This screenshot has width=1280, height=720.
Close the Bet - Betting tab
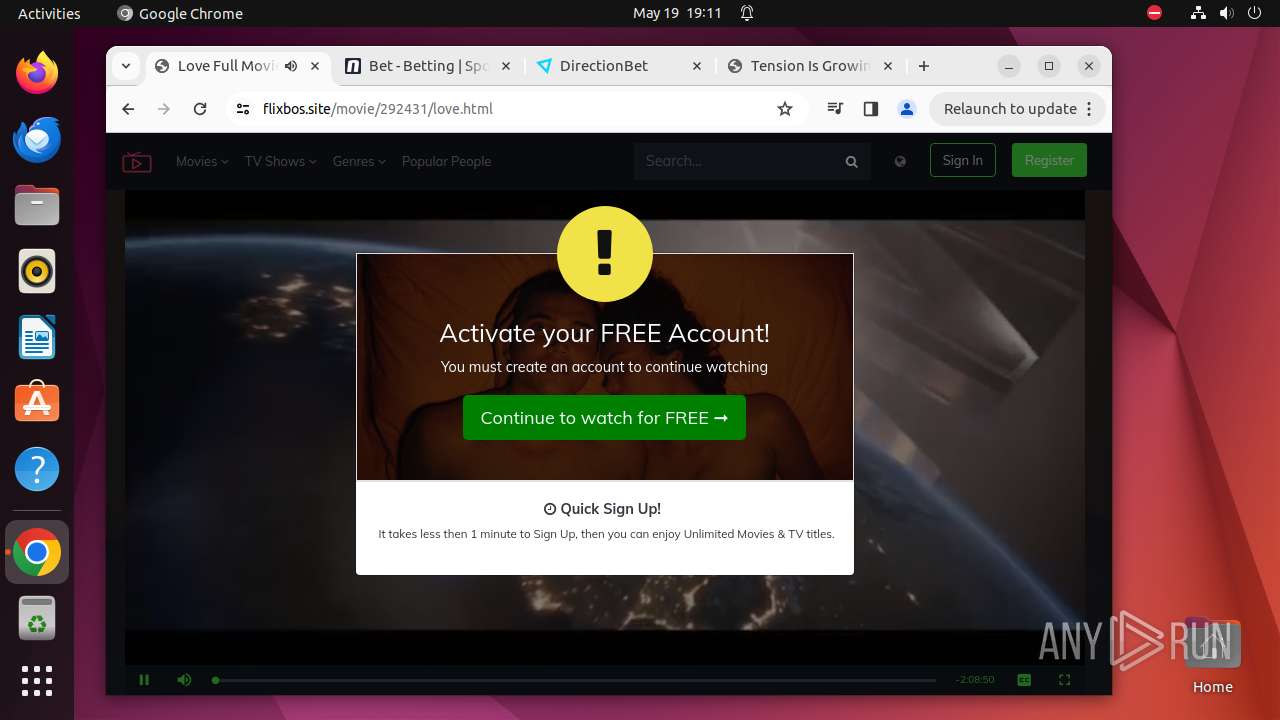click(505, 66)
